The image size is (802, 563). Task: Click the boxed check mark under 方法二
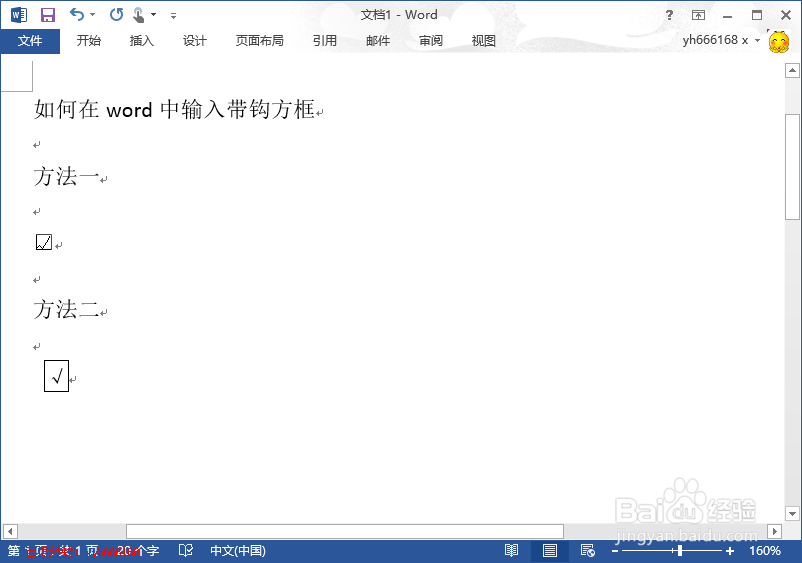pos(56,376)
